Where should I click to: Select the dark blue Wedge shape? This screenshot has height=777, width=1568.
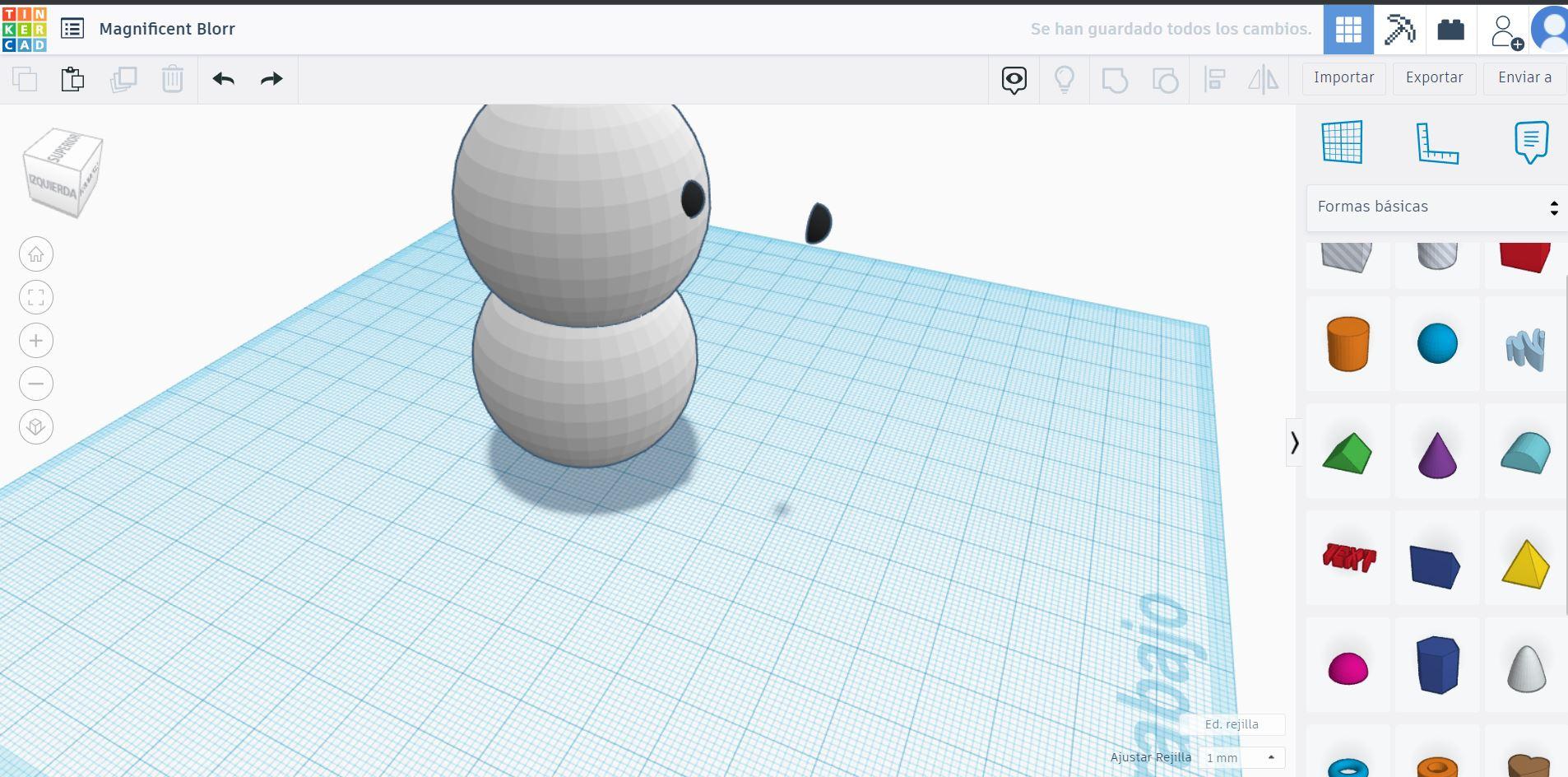pos(1435,566)
